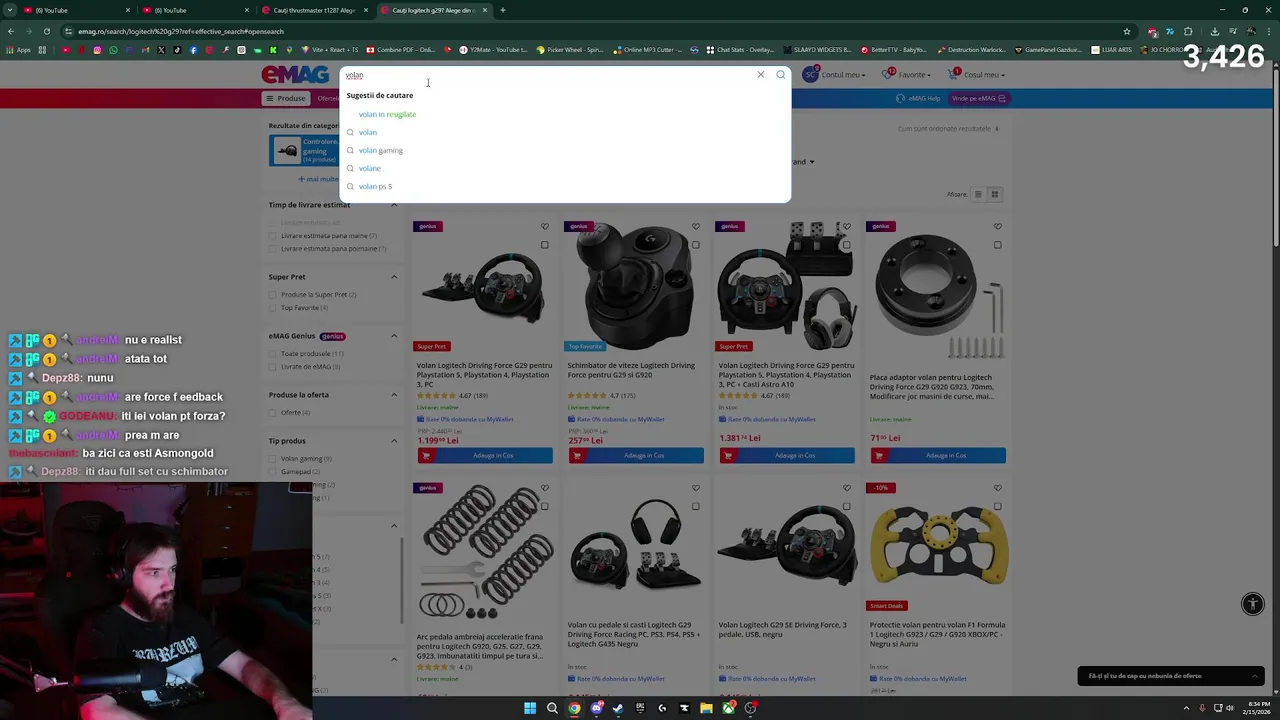Open the Controlere gaming category thumbnail
The image size is (1280, 720).
pos(287,150)
